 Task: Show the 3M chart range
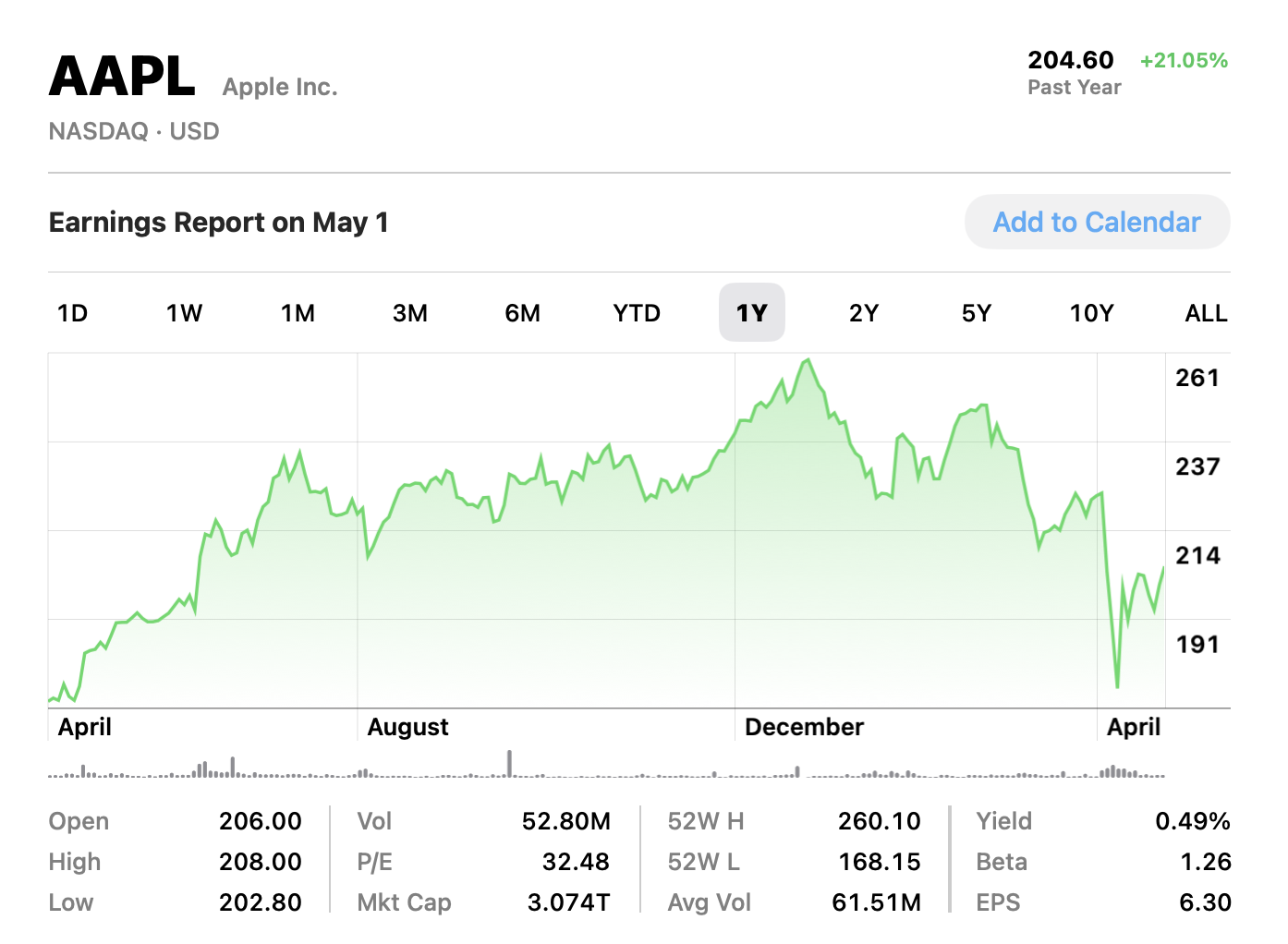coord(410,313)
